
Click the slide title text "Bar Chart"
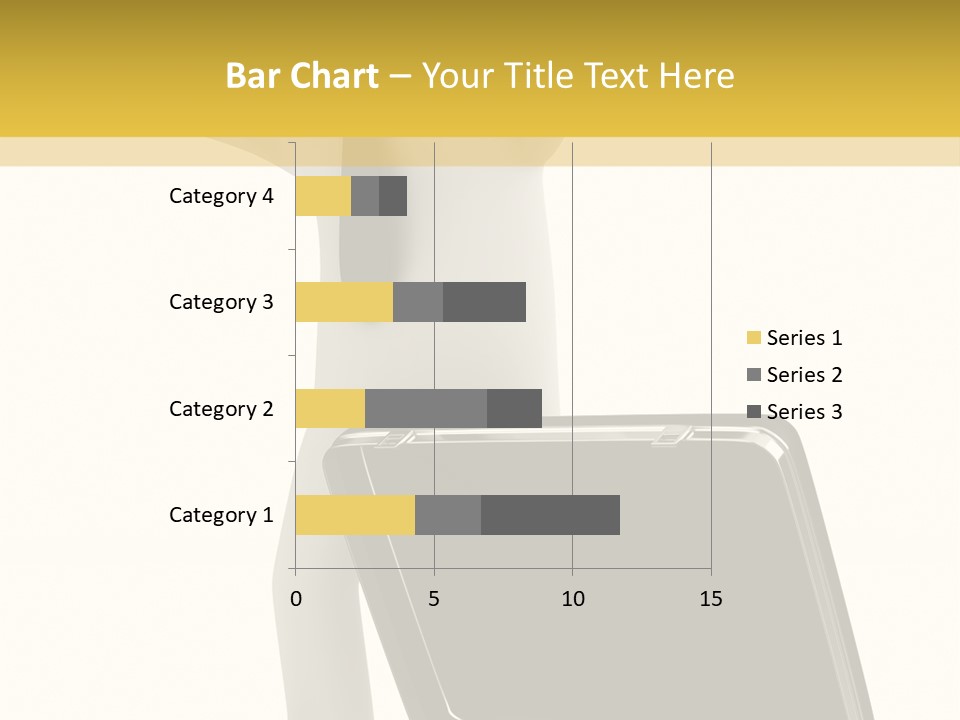coord(302,76)
